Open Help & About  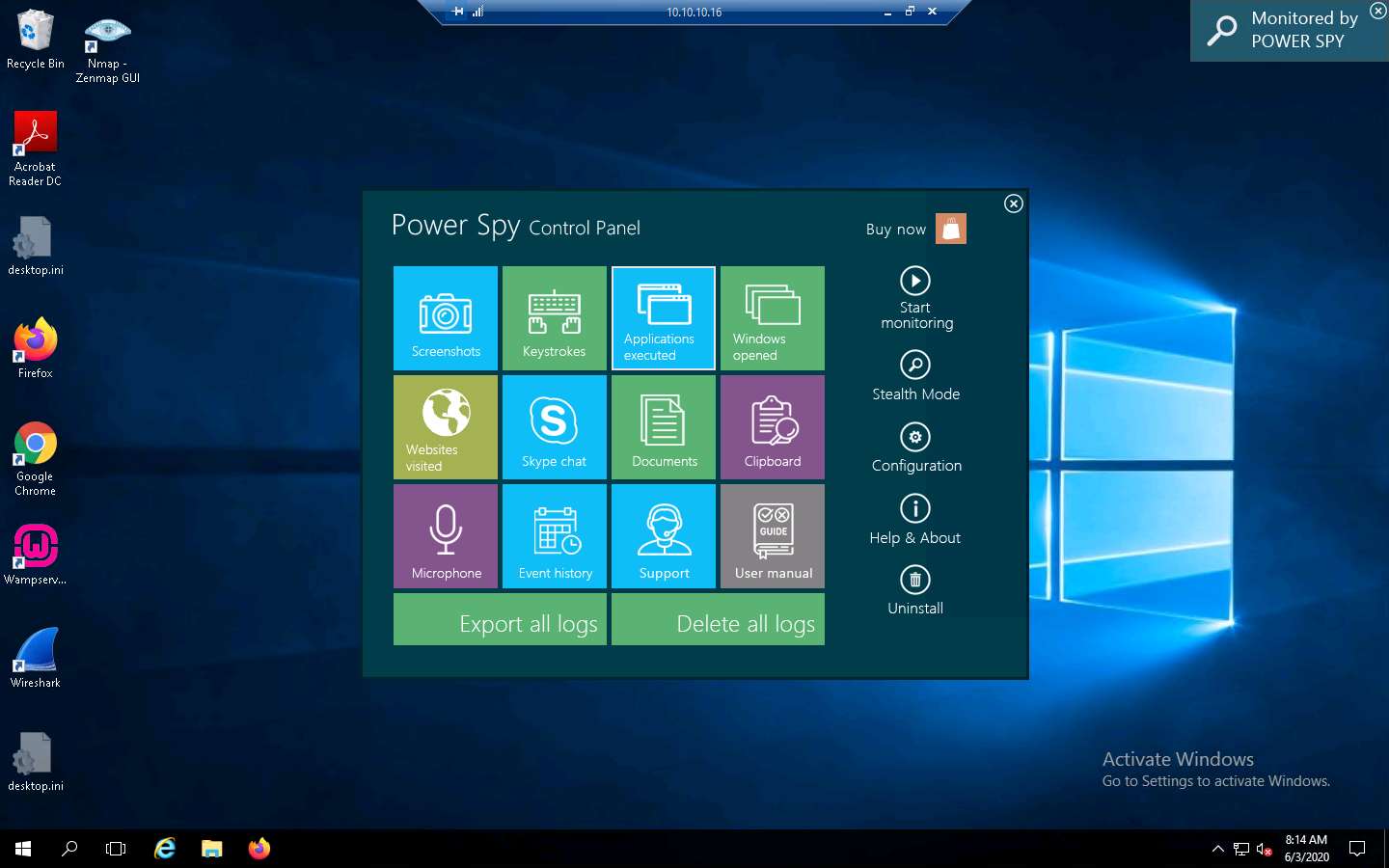pos(915,520)
